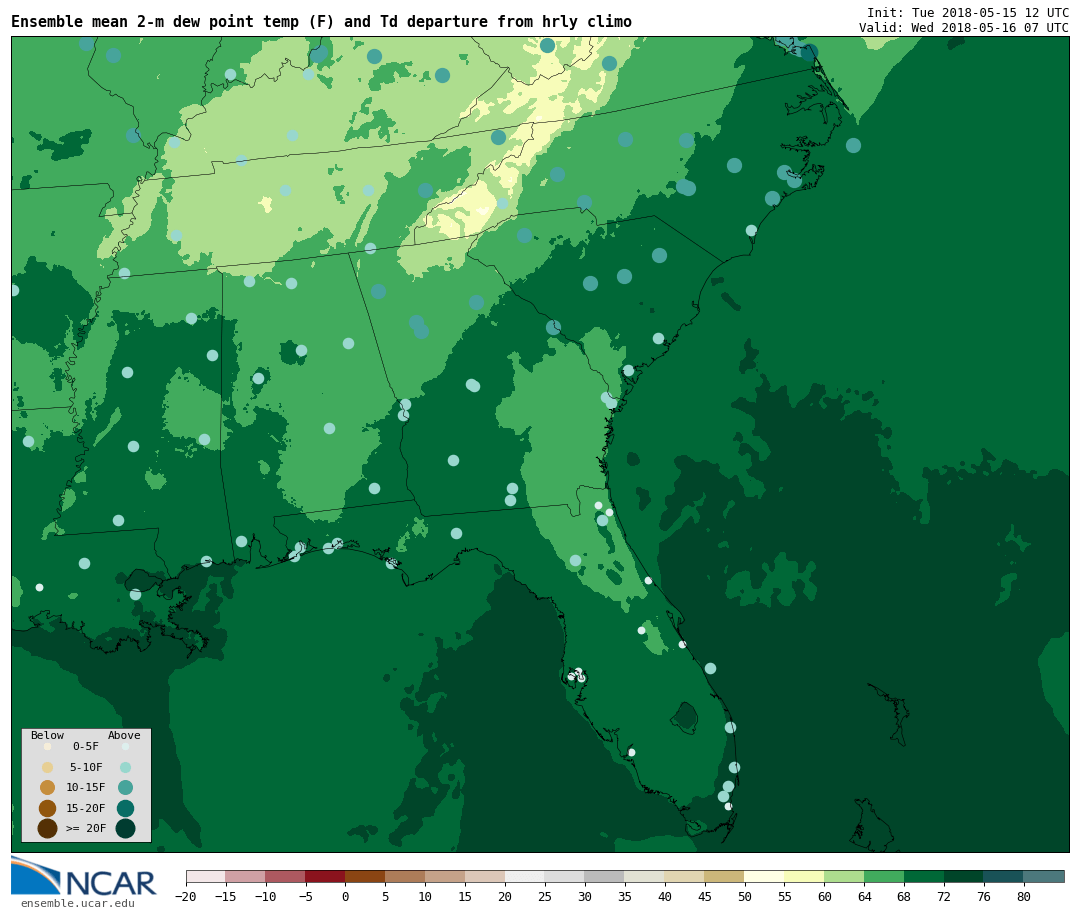1080x915 pixels.
Task: Click the NCAR logo
Action: coord(83,876)
